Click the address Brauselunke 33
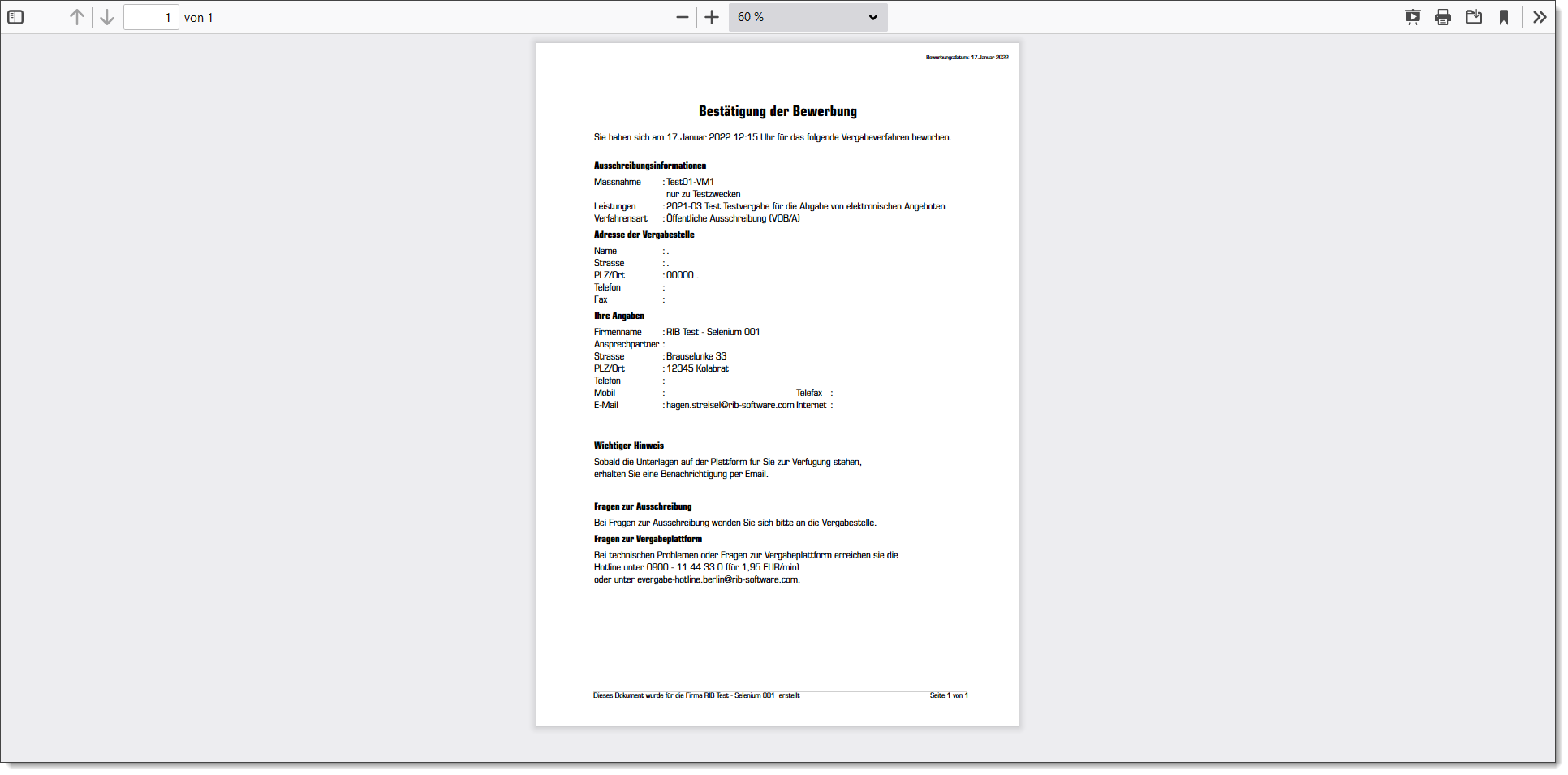Image resolution: width=1568 pixels, height=775 pixels. click(x=696, y=356)
